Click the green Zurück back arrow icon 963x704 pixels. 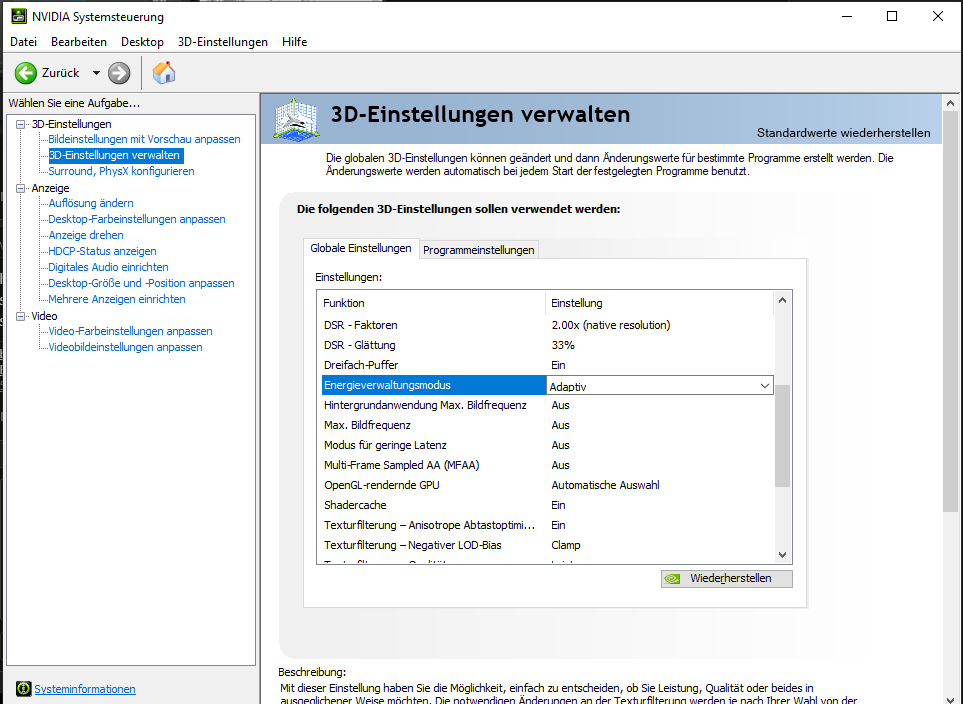[26, 73]
